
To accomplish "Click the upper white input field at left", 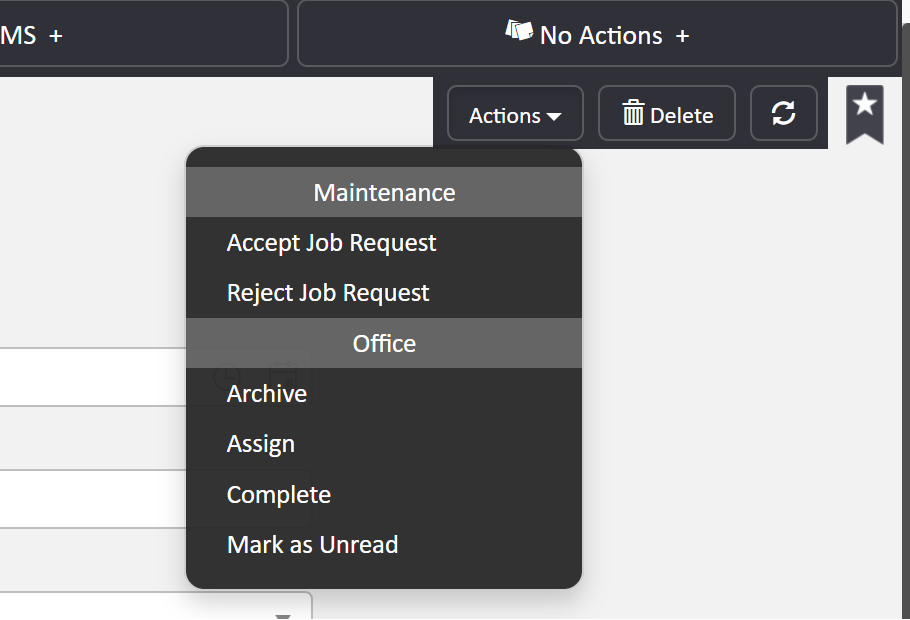I will 93,377.
